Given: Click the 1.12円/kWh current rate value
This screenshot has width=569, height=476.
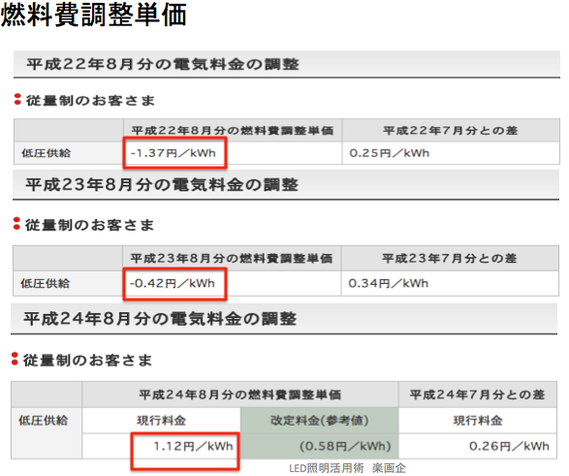Looking at the screenshot, I should click(x=193, y=446).
